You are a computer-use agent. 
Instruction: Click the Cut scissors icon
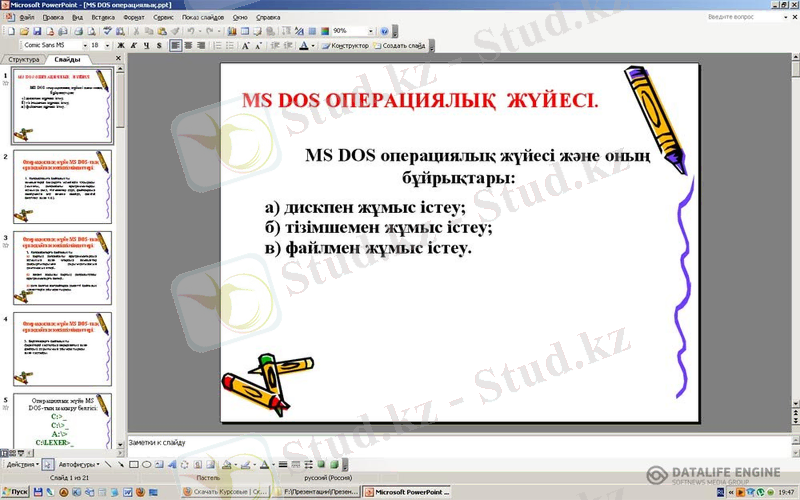tap(136, 31)
